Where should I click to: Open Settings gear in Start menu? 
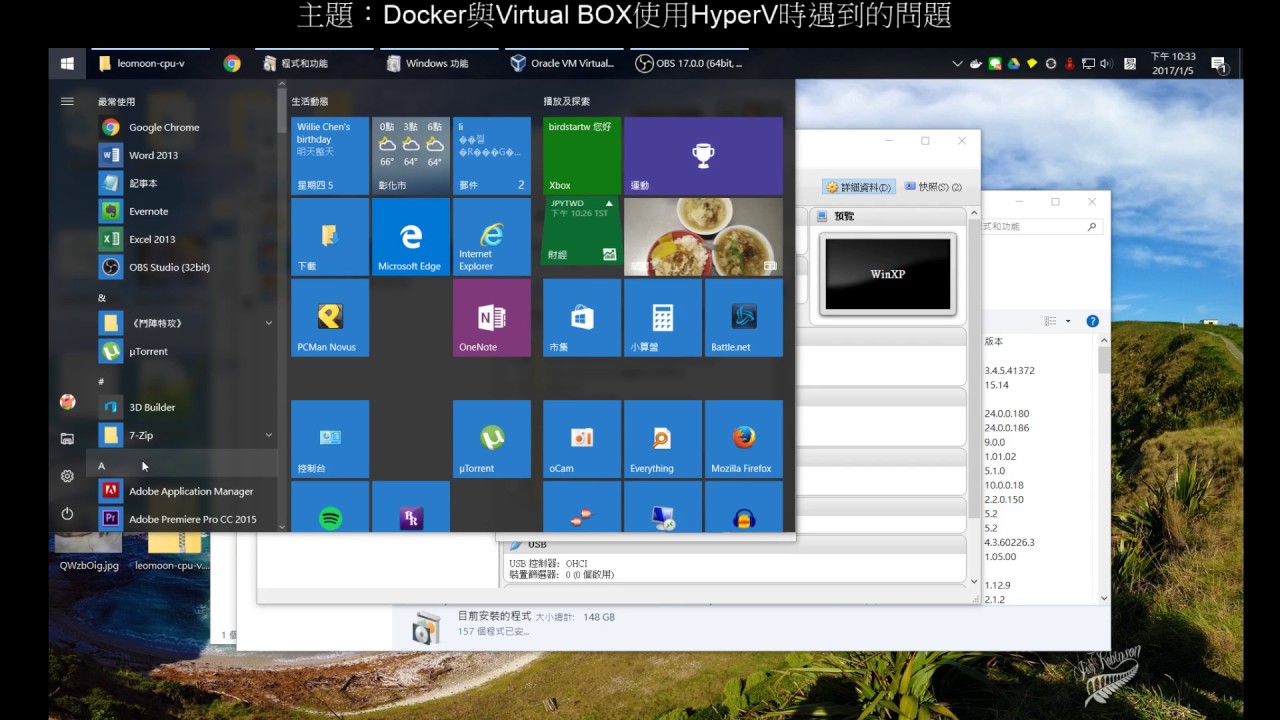67,476
